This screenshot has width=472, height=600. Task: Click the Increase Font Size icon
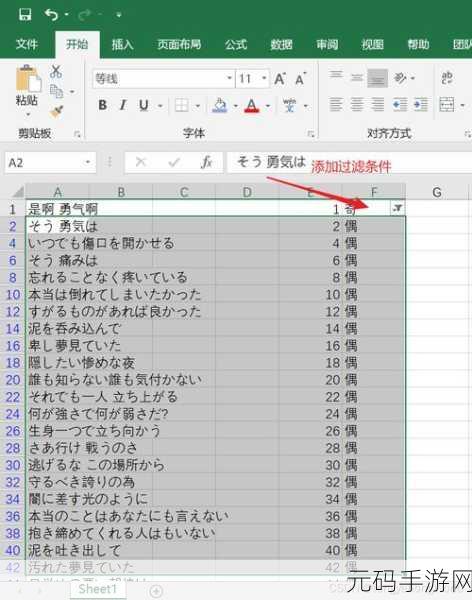tap(280, 78)
